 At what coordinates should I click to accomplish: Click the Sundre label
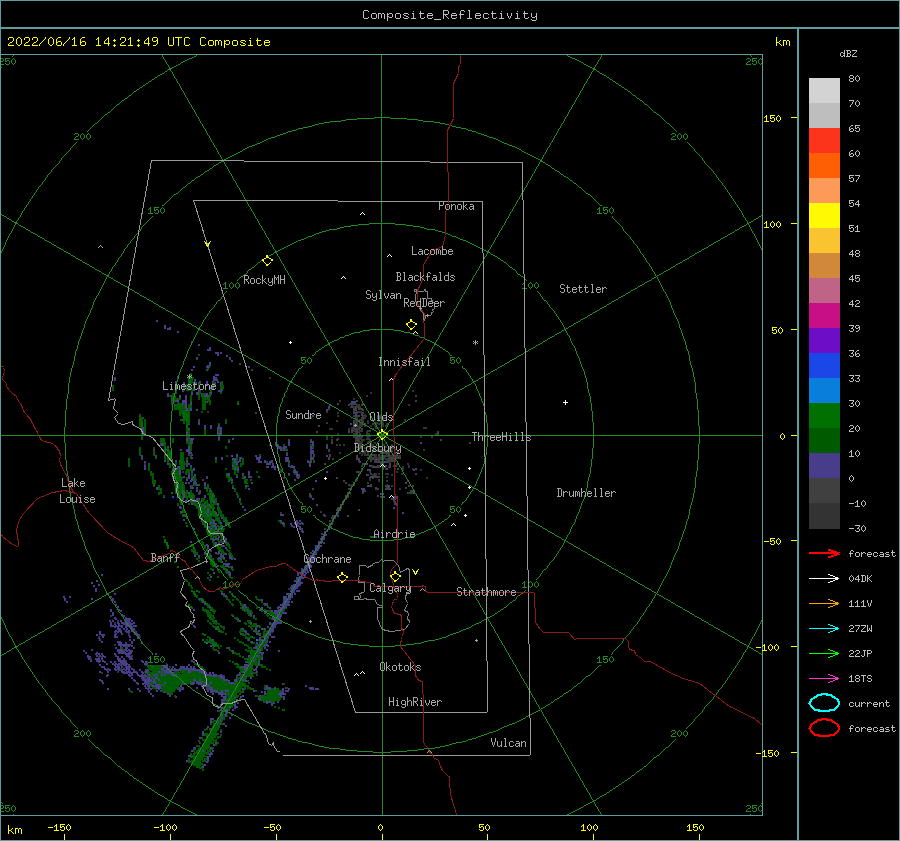(x=303, y=414)
